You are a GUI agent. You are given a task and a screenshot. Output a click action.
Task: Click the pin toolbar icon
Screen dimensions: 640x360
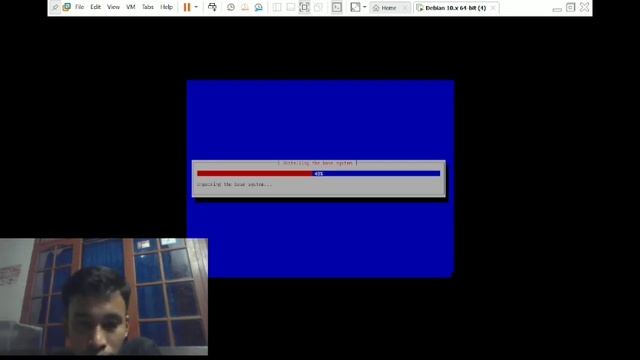coord(55,7)
